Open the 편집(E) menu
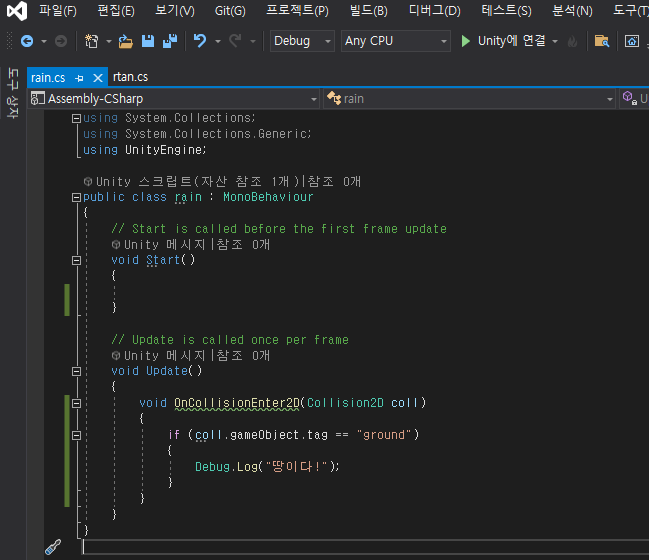The image size is (649, 560). pos(115,10)
